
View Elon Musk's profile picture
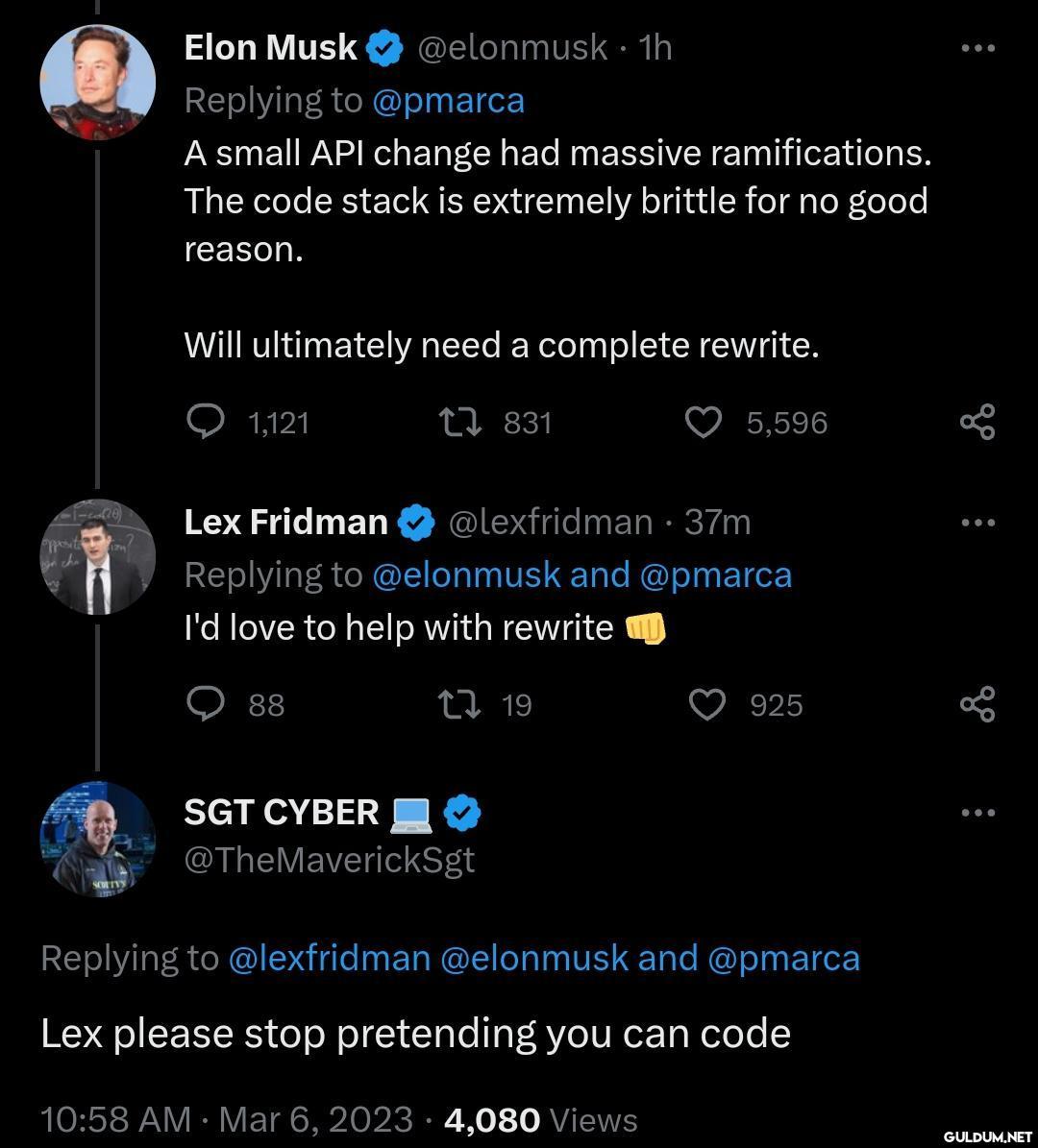click(97, 82)
